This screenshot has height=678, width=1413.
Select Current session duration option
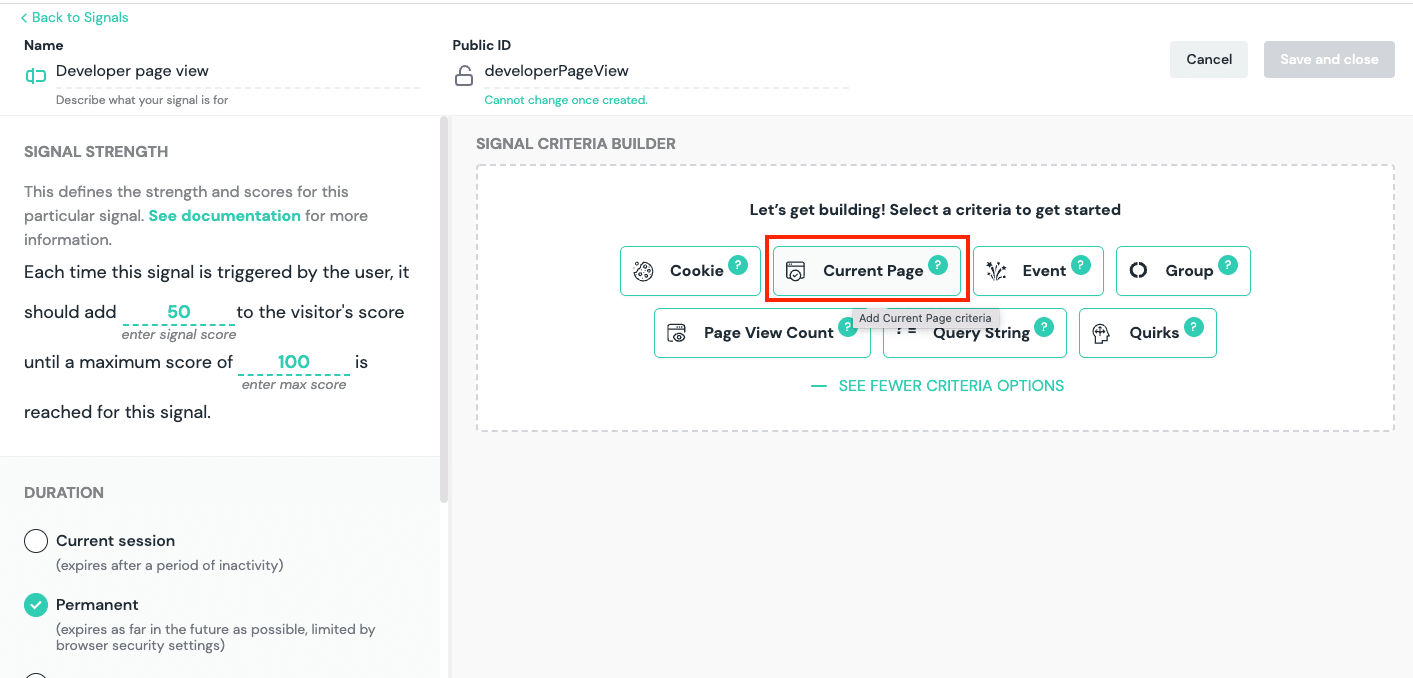click(36, 541)
